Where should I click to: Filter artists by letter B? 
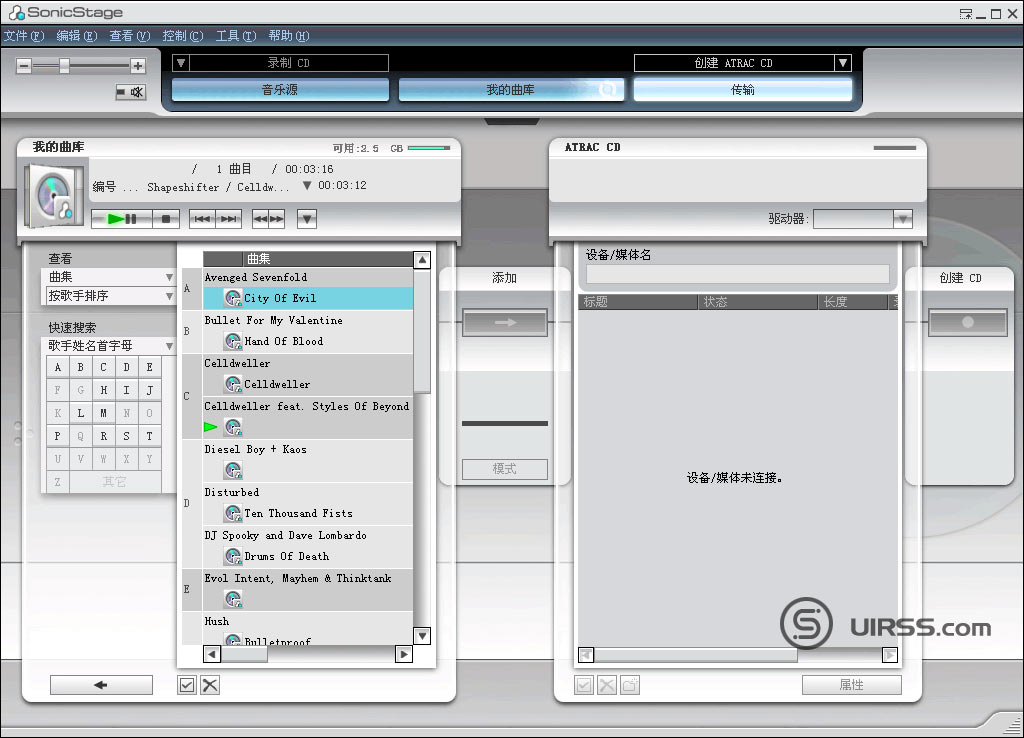point(80,367)
